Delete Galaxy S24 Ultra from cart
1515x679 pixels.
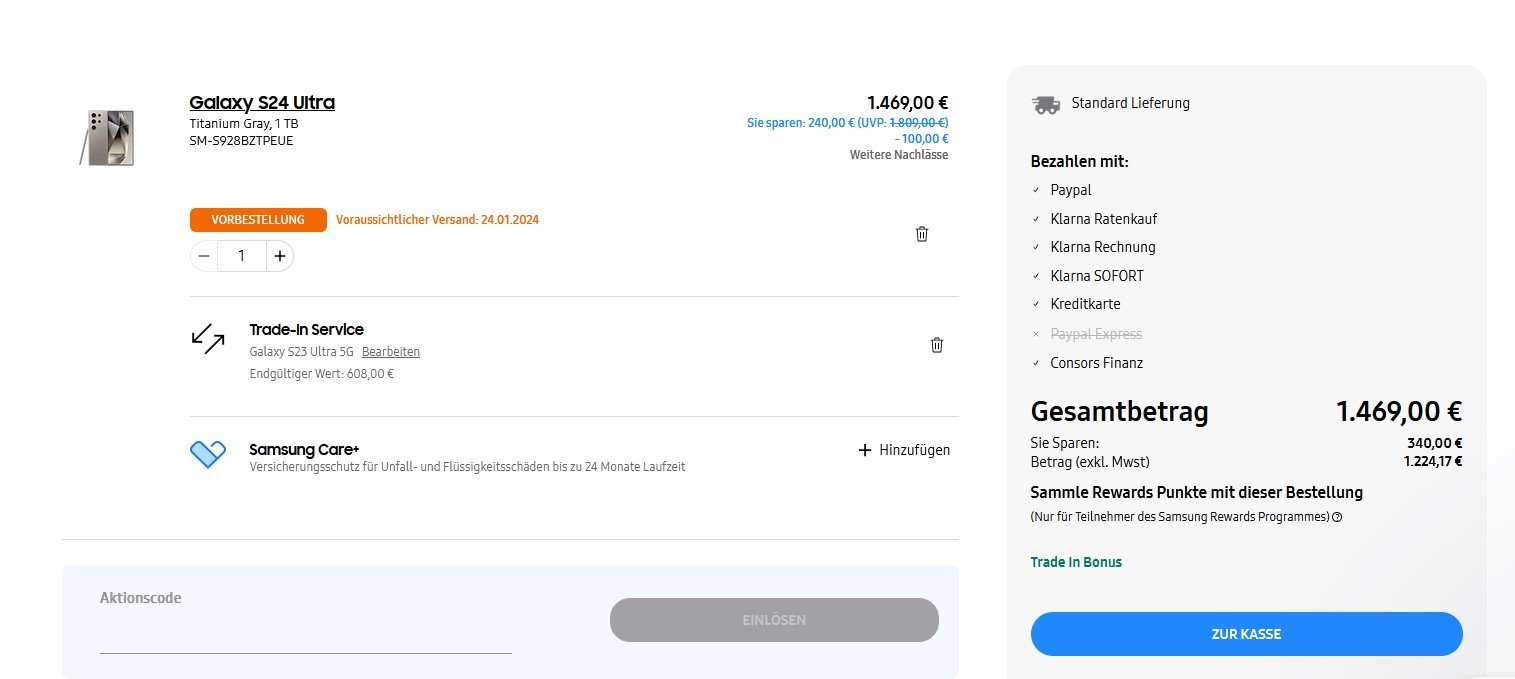pos(921,234)
